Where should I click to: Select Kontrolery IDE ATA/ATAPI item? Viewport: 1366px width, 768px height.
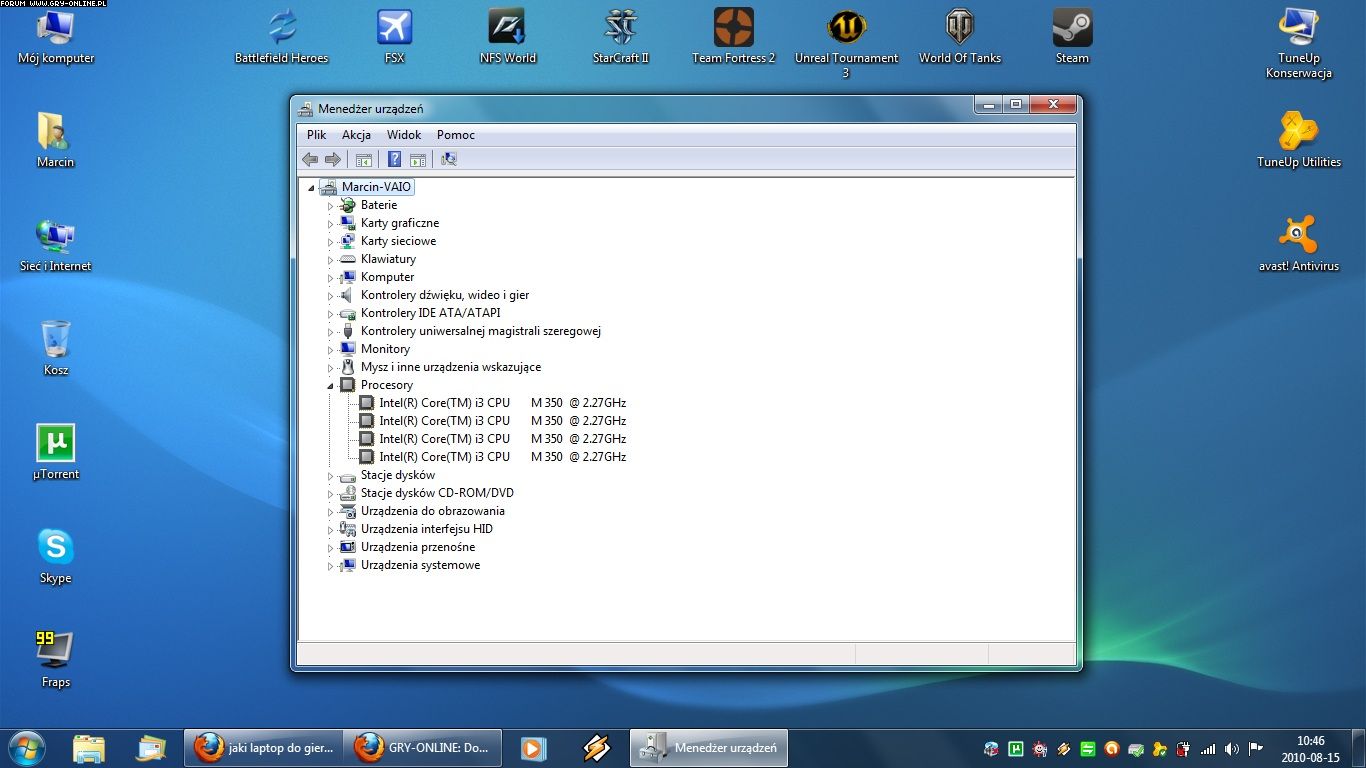[430, 313]
